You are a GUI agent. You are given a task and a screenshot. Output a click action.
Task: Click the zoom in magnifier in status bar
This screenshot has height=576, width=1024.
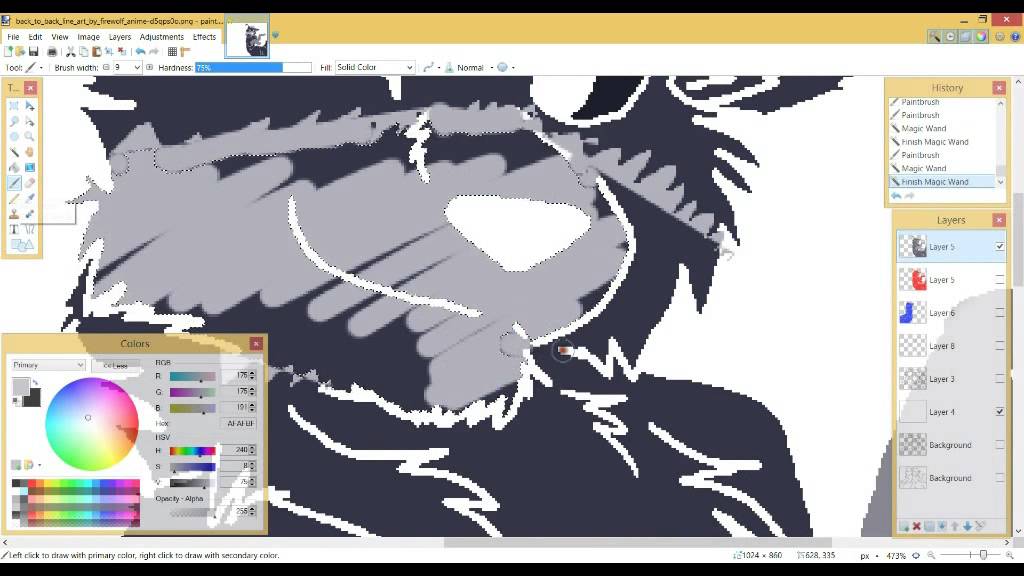pos(1010,556)
